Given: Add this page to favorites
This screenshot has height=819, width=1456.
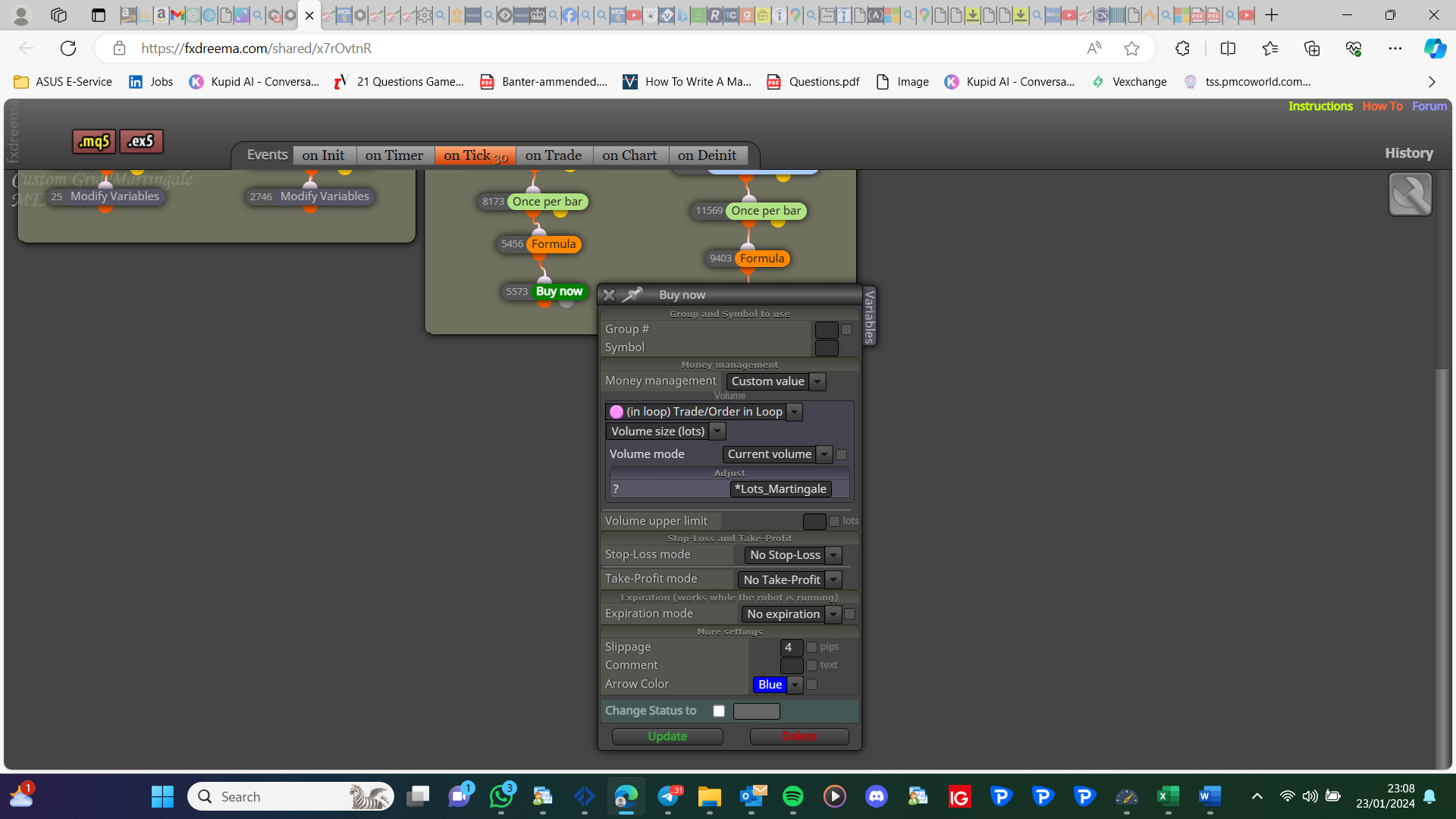Looking at the screenshot, I should 1131,49.
